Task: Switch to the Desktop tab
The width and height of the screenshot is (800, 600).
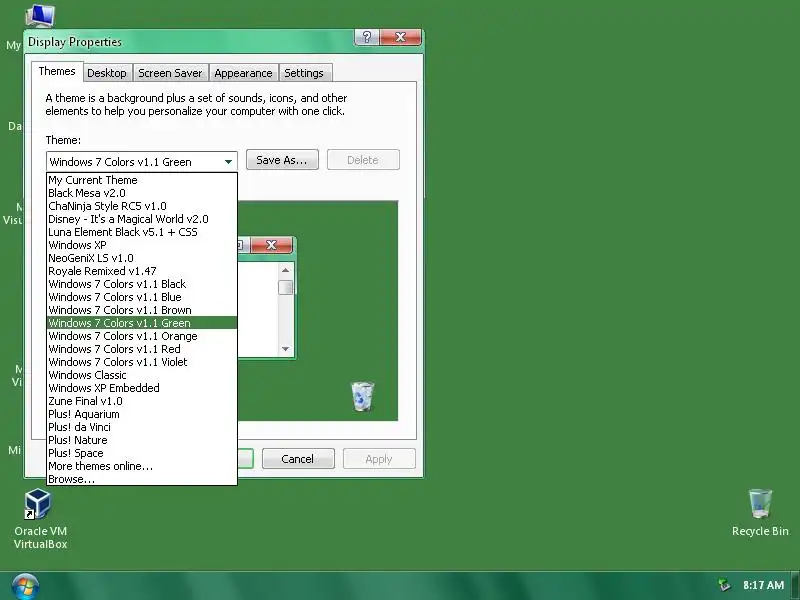Action: (107, 73)
